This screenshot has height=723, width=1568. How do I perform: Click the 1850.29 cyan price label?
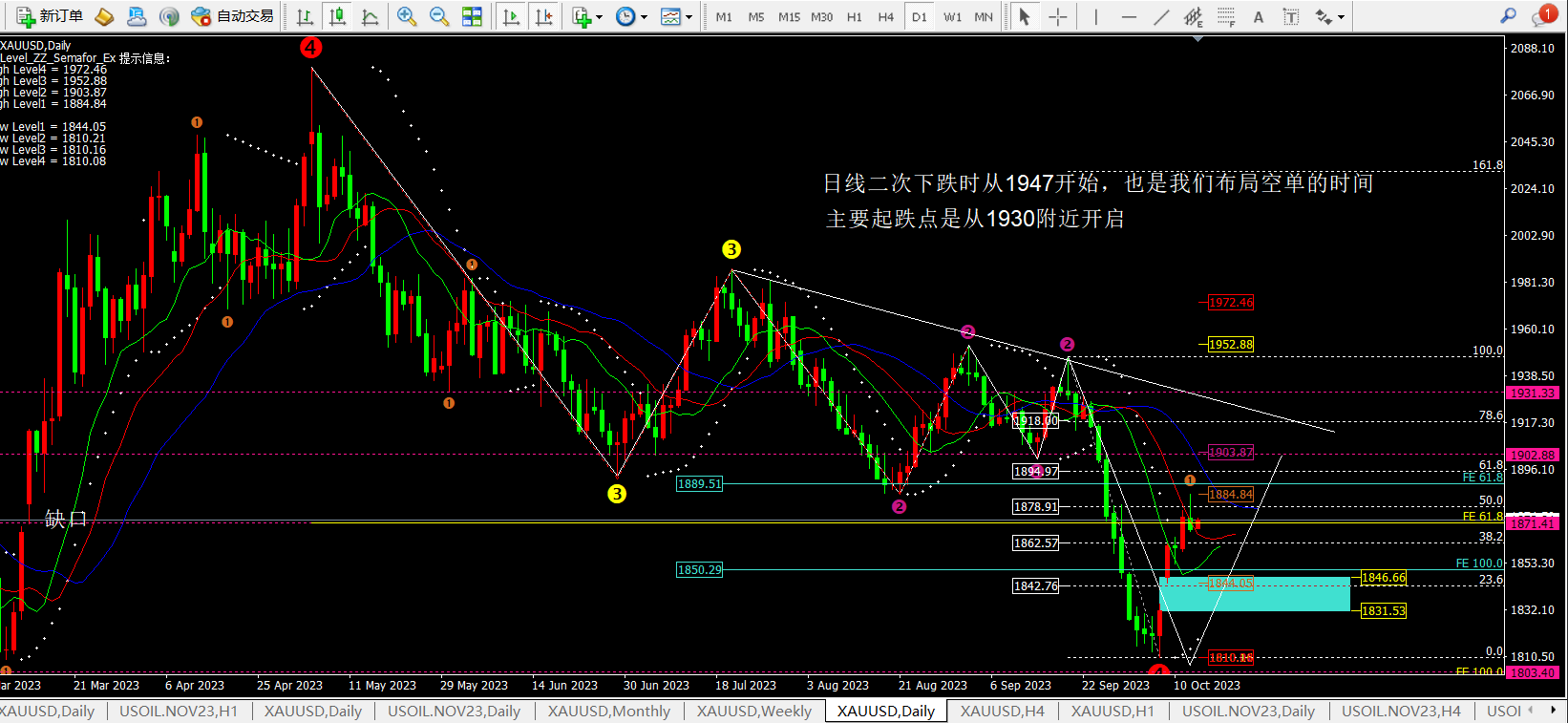tap(700, 570)
